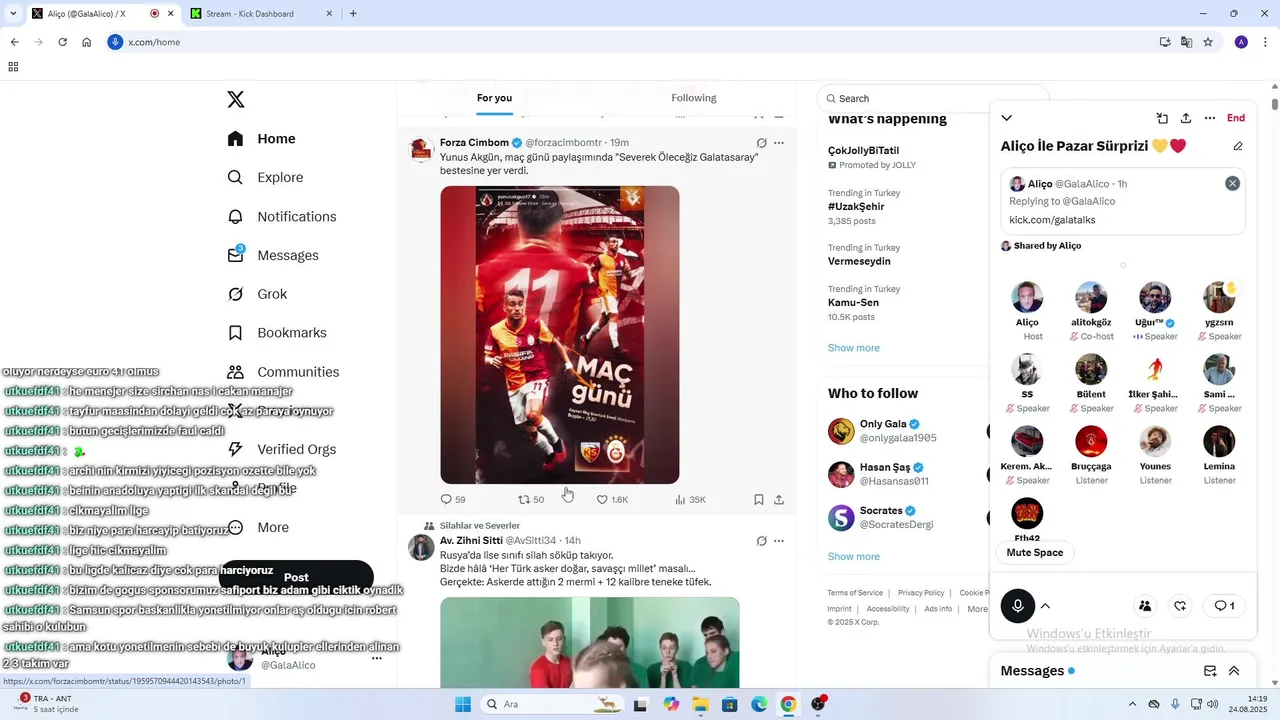Open more options on Av. Zihni Sitti post

779,541
